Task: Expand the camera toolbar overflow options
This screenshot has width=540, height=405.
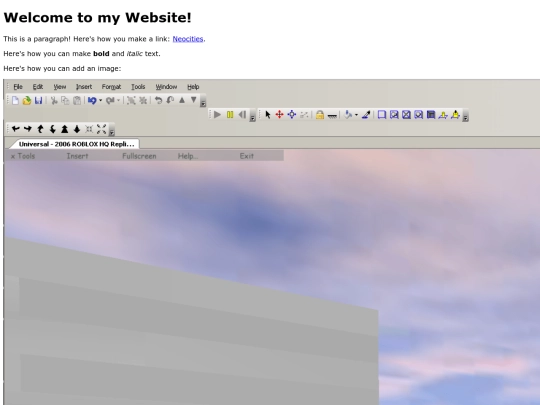Action: coord(112,130)
